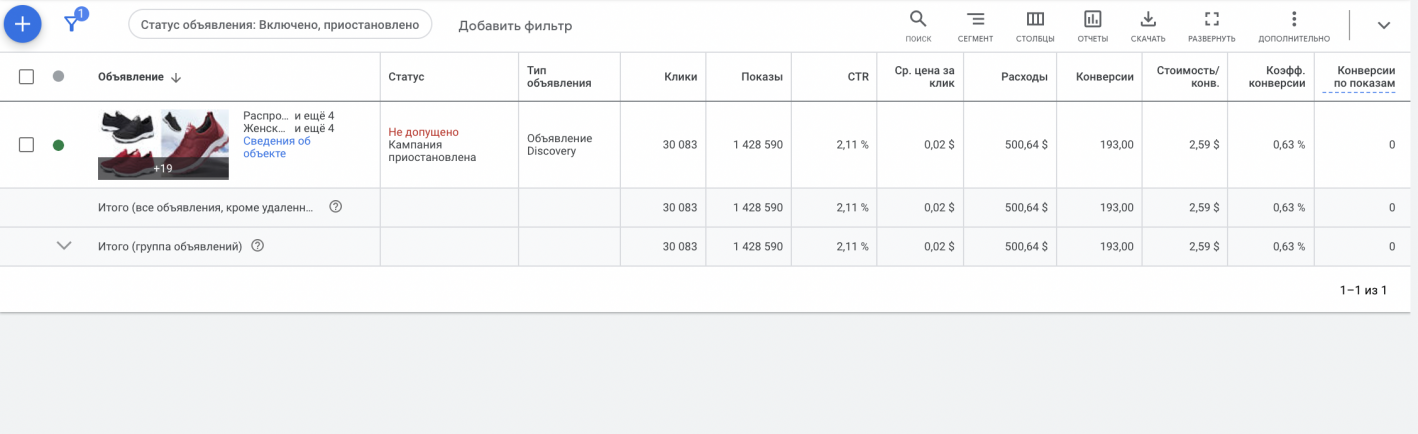The width and height of the screenshot is (1418, 434).
Task: Click the grey status dot column header
Action: (58, 76)
